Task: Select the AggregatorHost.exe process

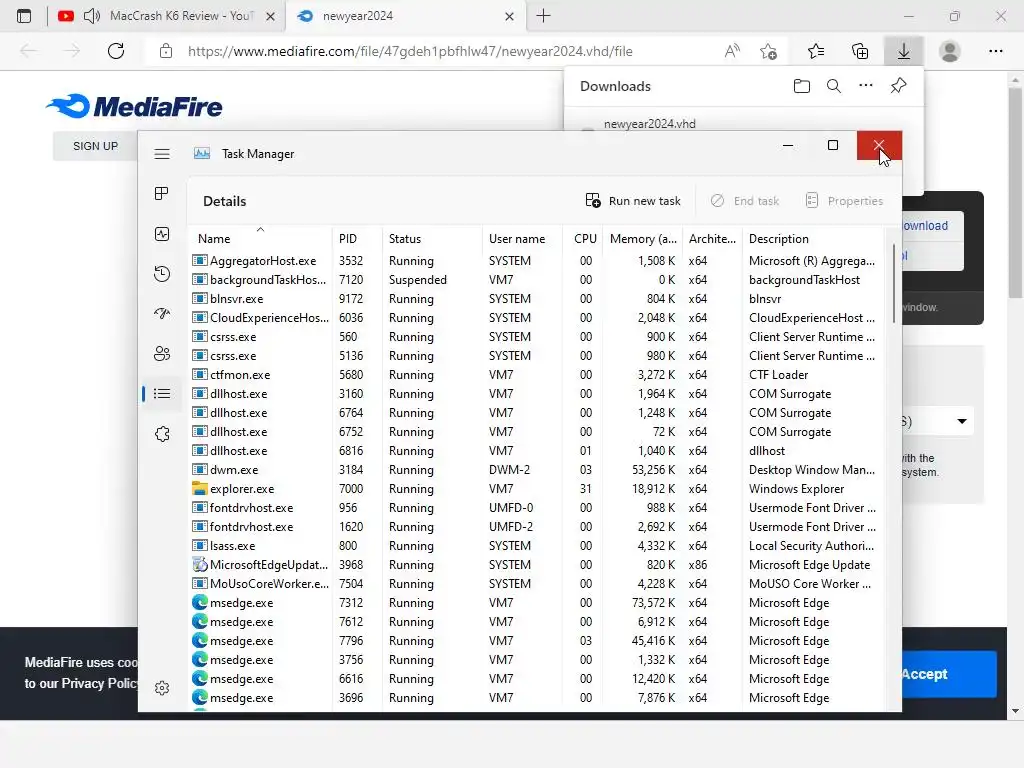Action: coord(536,261)
